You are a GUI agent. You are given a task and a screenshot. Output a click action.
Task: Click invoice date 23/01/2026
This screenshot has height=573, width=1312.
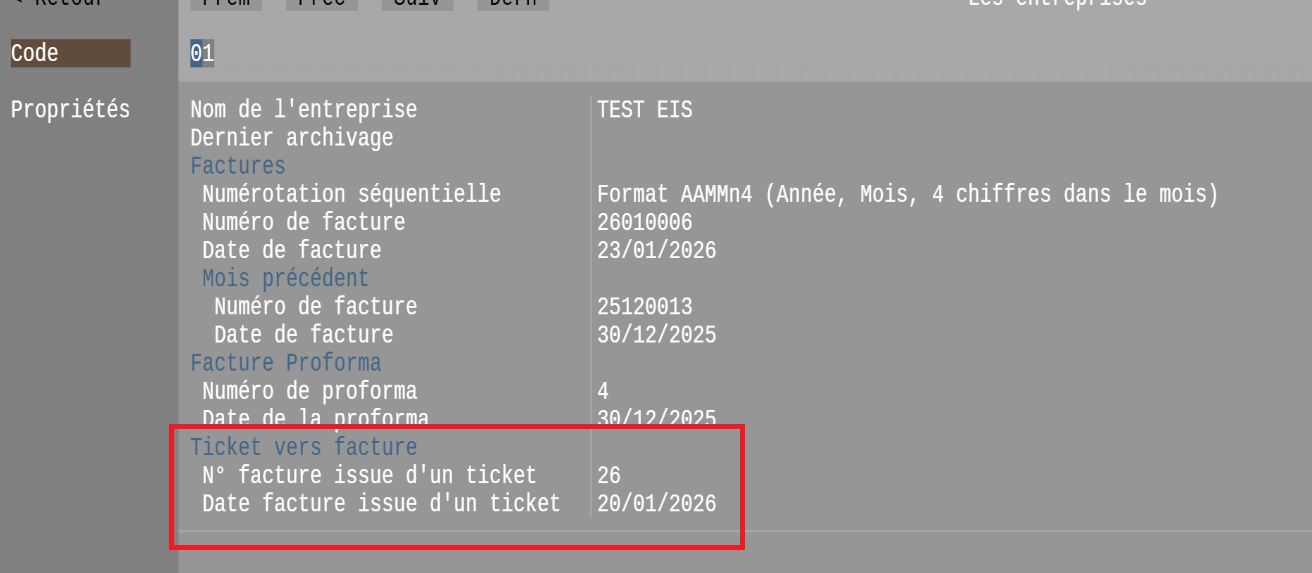(656, 250)
